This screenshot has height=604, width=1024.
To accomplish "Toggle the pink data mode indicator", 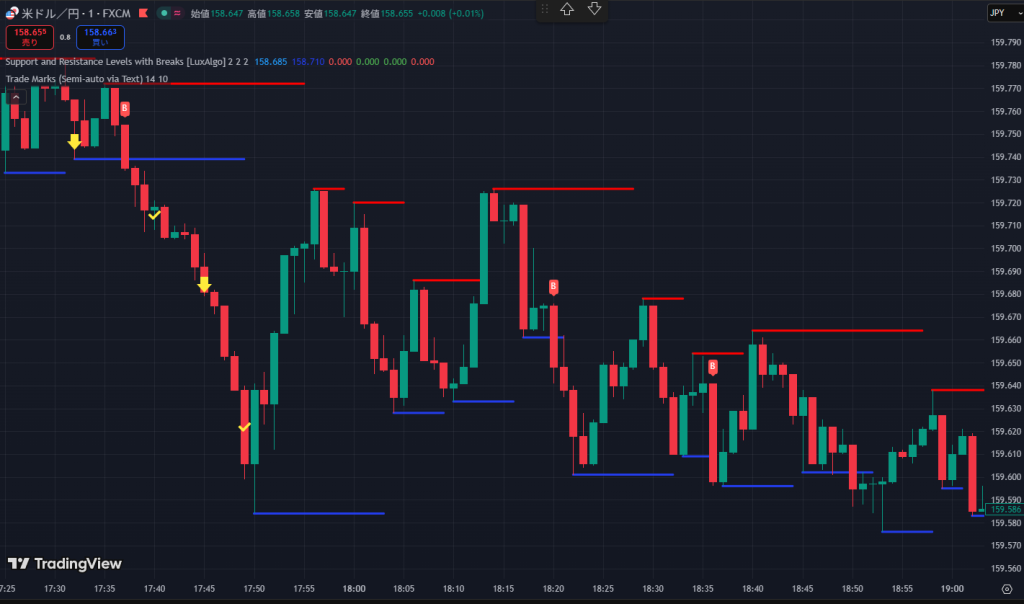I will point(178,14).
